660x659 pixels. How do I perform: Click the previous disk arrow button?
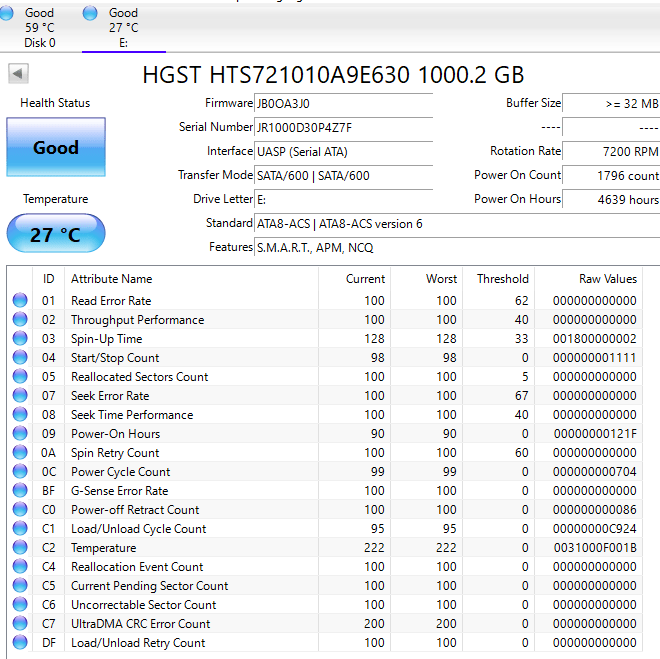18,74
